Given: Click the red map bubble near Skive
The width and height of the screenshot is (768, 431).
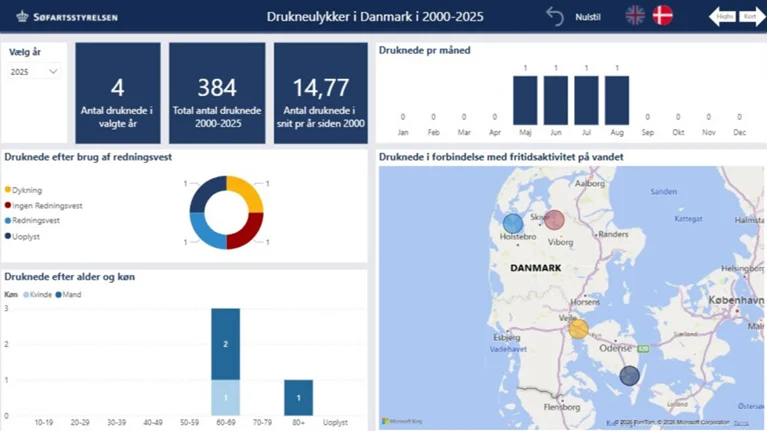Looking at the screenshot, I should point(554,220).
